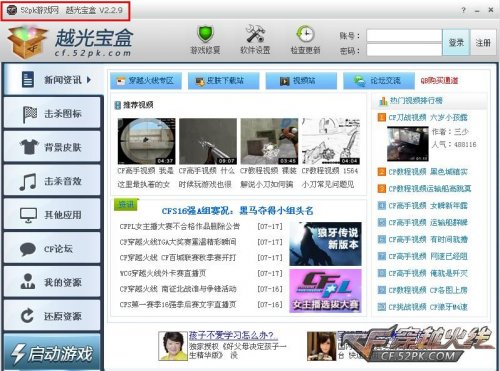Open news CF穿越火线 CF百城联赛秋季赛开打
The image size is (500, 371).
178,258
